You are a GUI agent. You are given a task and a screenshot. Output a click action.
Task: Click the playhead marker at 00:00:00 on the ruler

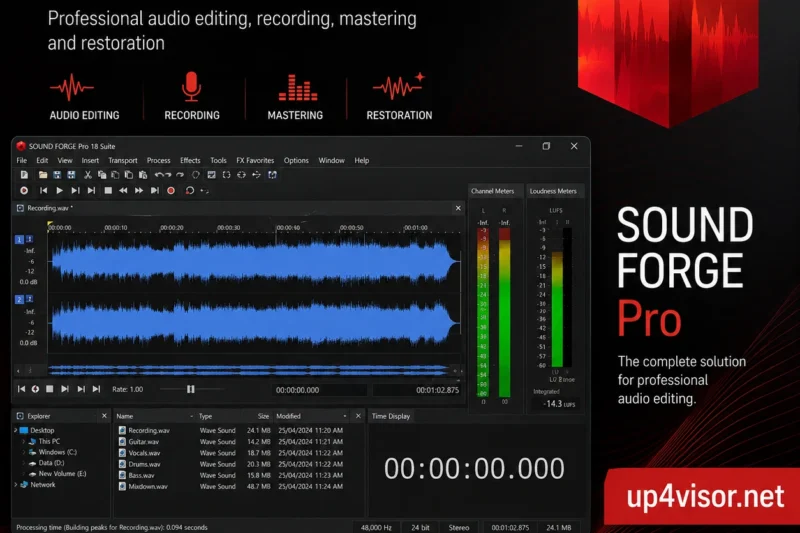(x=50, y=224)
